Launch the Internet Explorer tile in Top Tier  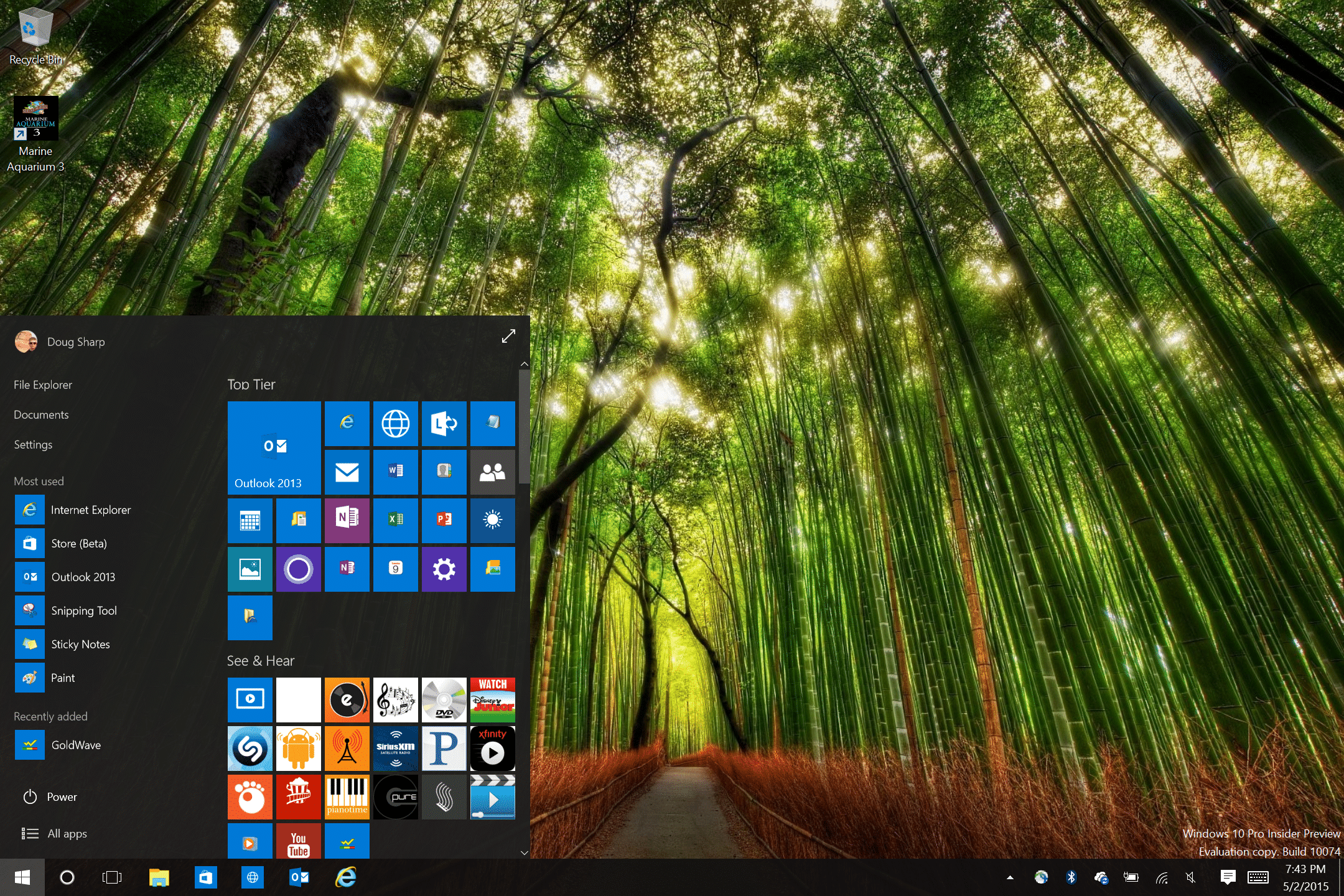click(347, 424)
